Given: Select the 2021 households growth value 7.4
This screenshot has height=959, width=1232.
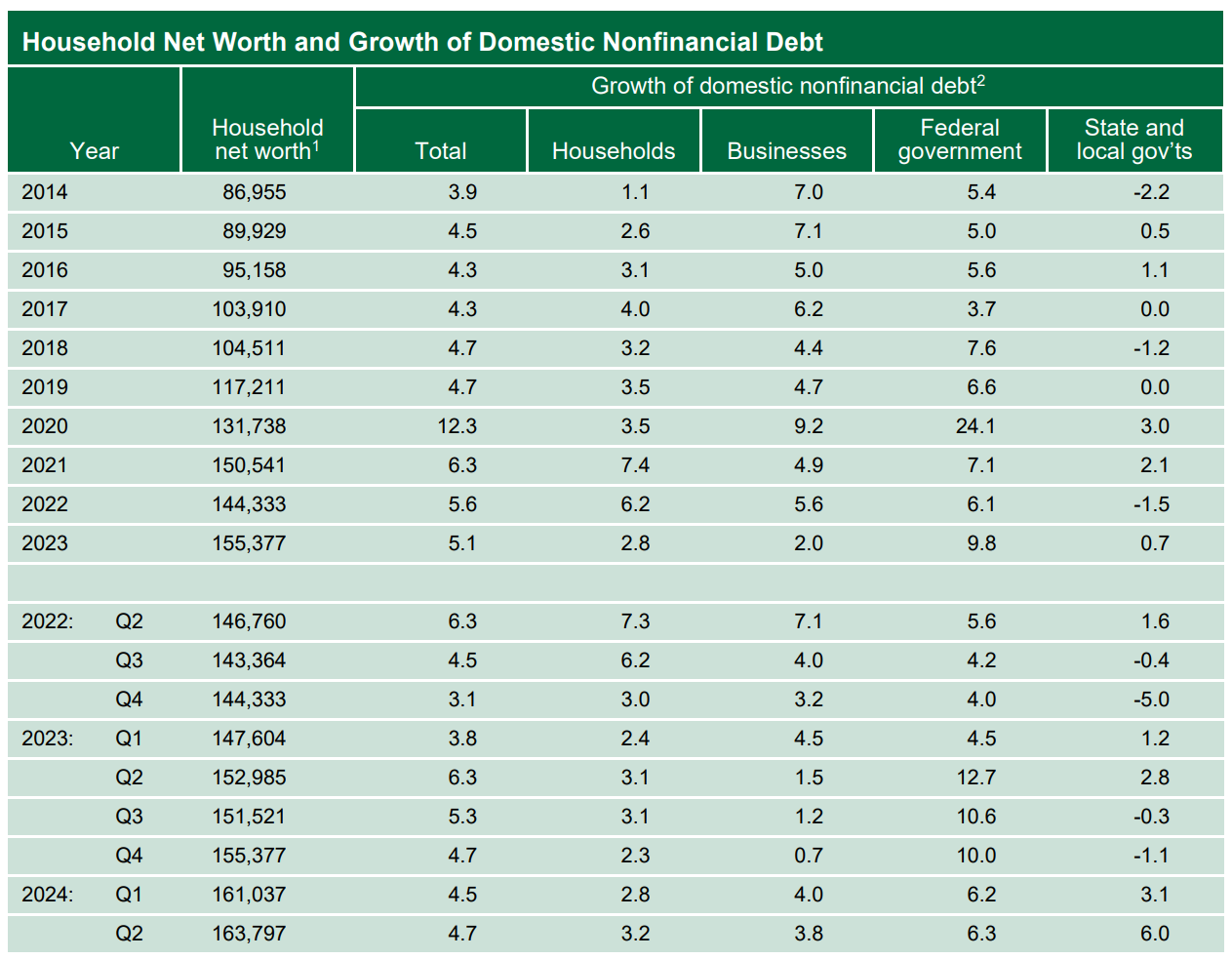Looking at the screenshot, I should [635, 465].
